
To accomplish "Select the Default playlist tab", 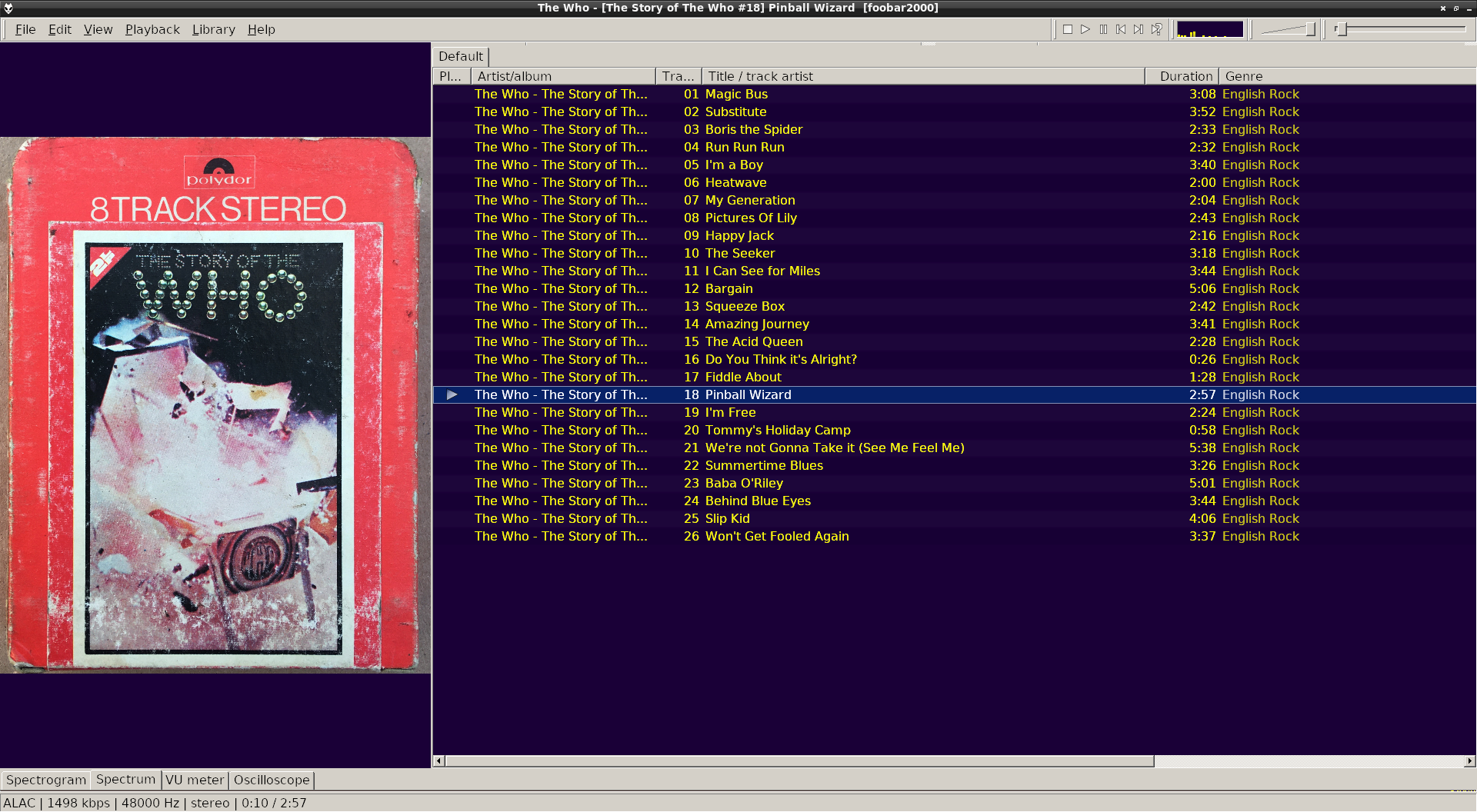I will tap(460, 56).
